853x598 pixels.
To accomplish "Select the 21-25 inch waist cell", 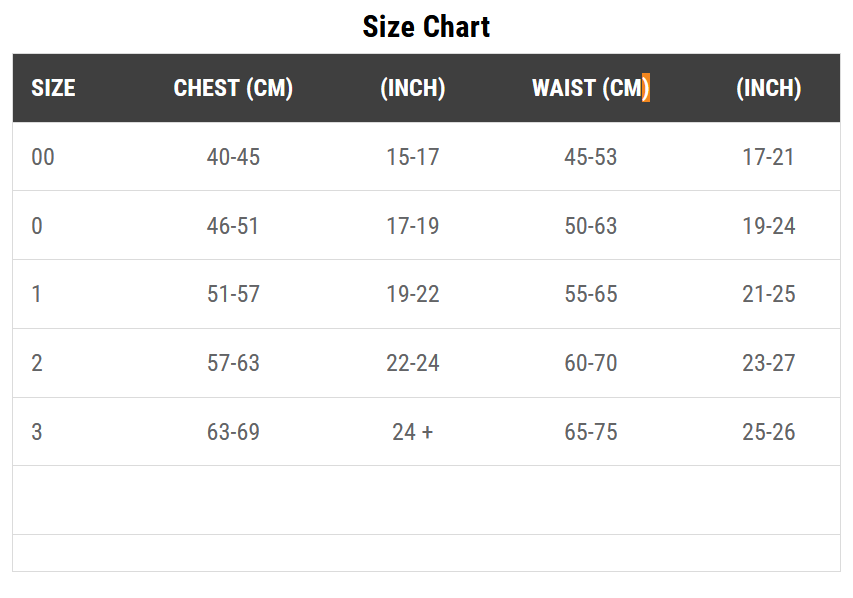I will [x=769, y=294].
